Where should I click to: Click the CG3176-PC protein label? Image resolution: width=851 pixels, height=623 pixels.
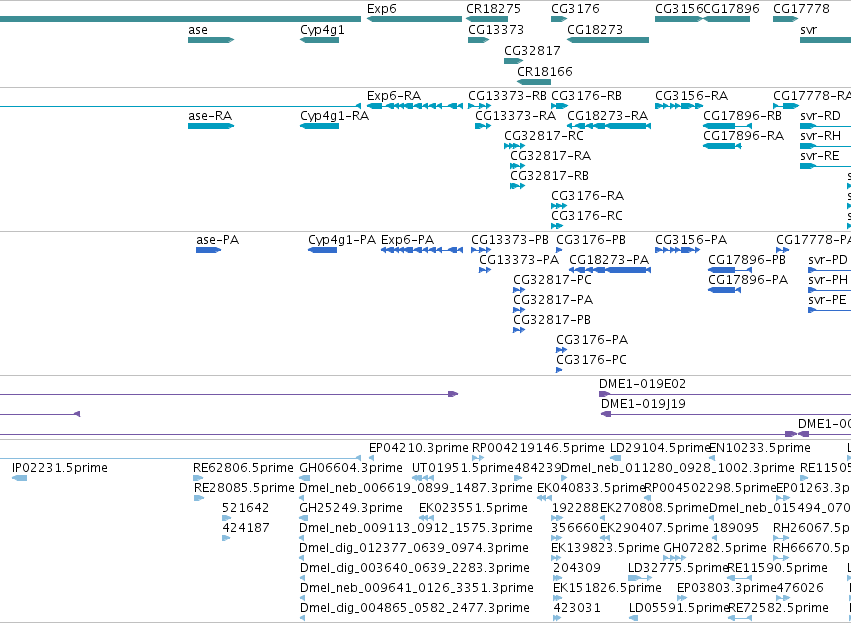[x=592, y=360]
